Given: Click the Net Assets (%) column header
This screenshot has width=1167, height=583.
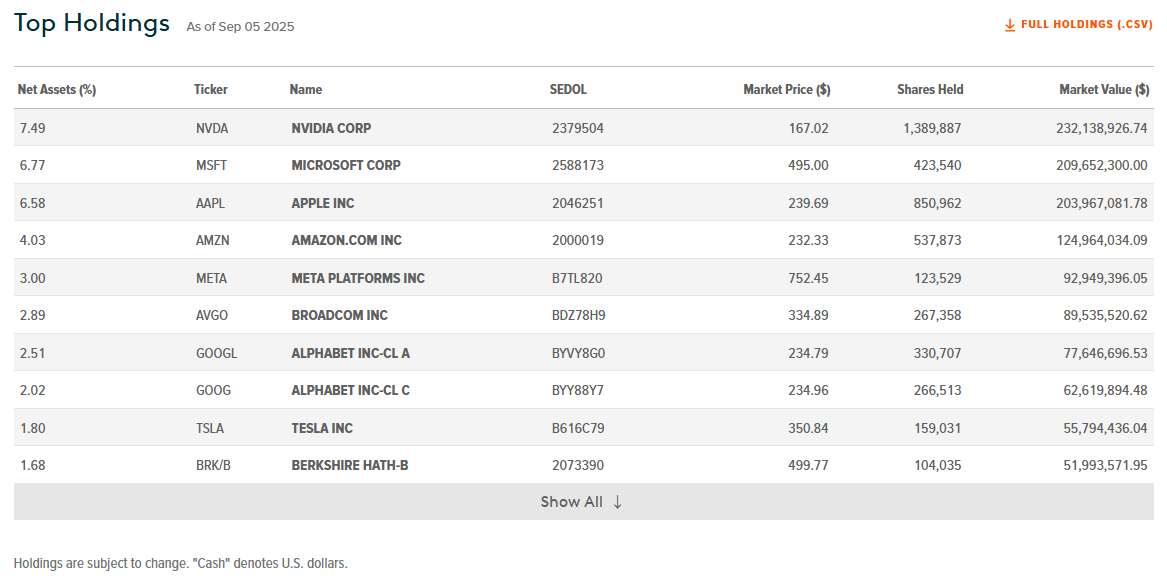Looking at the screenshot, I should (x=57, y=89).
